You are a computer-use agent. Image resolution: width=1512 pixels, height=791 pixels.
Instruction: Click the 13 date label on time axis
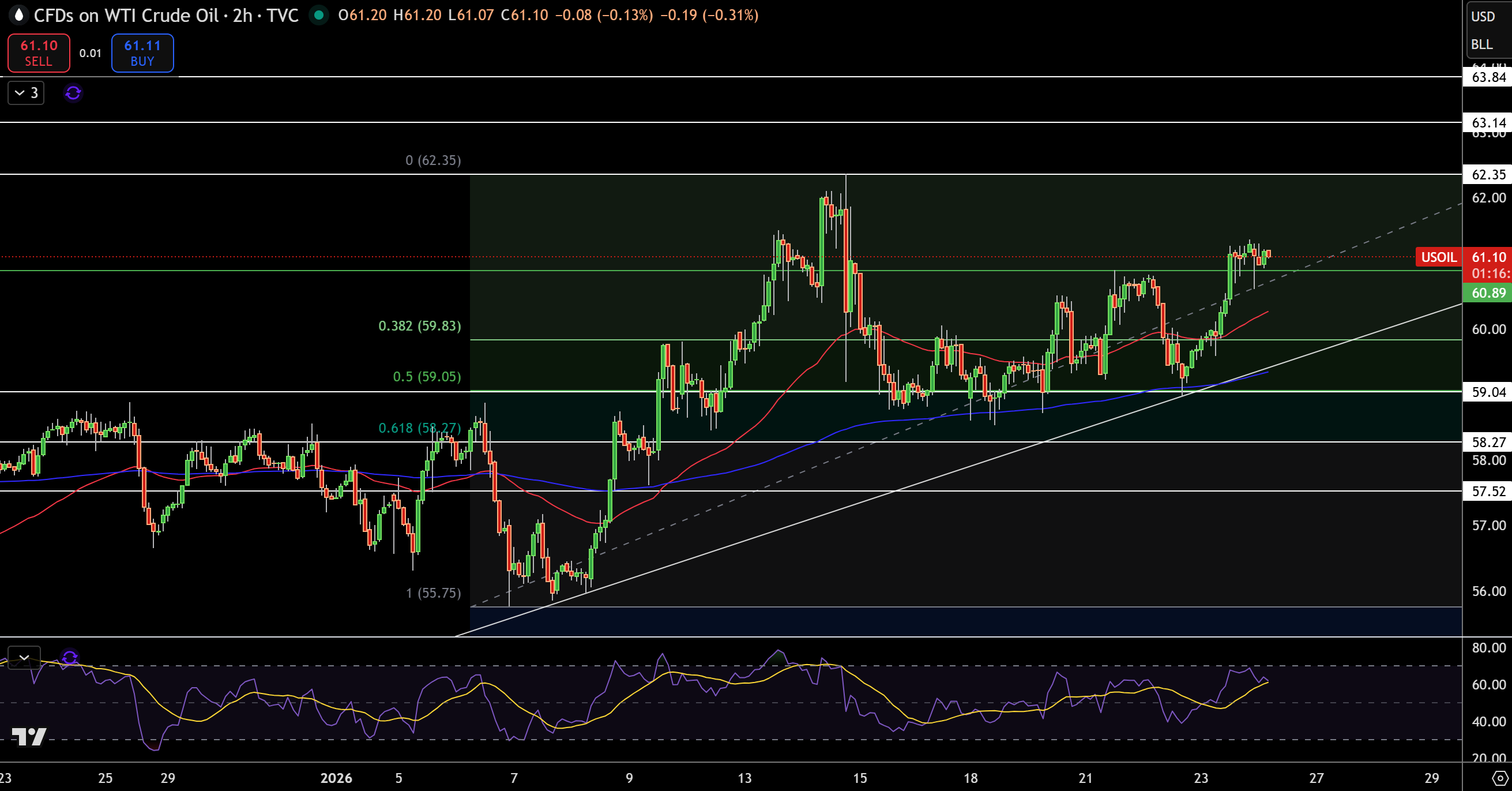[x=744, y=778]
